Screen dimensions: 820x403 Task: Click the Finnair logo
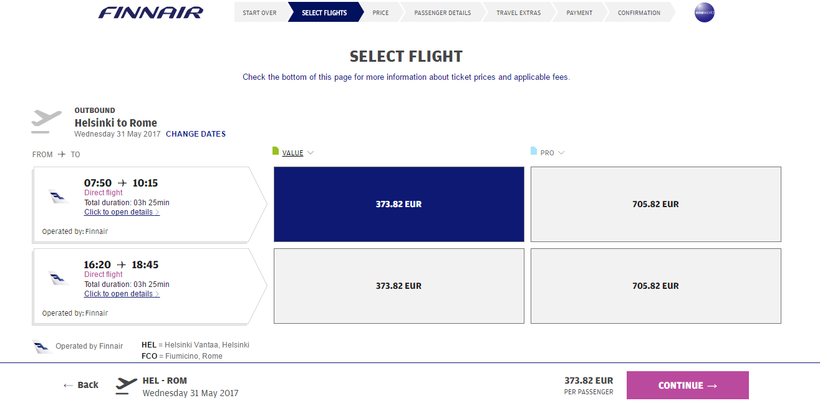click(150, 13)
